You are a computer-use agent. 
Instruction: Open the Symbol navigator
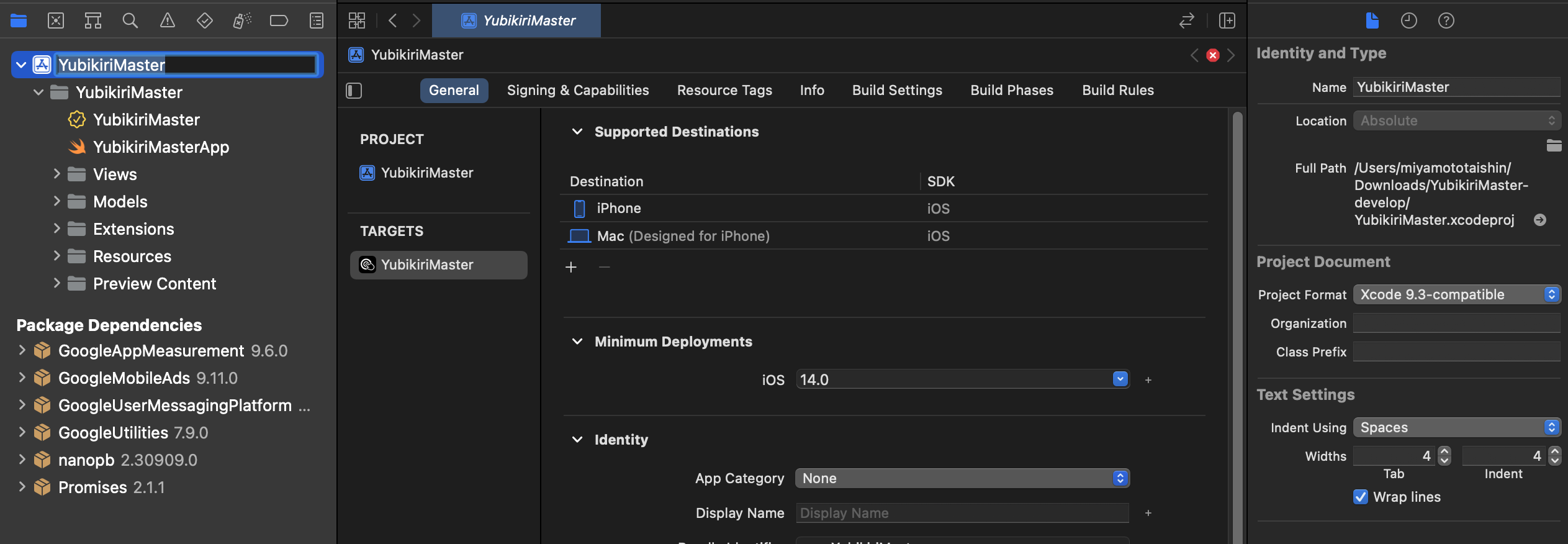pos(93,20)
